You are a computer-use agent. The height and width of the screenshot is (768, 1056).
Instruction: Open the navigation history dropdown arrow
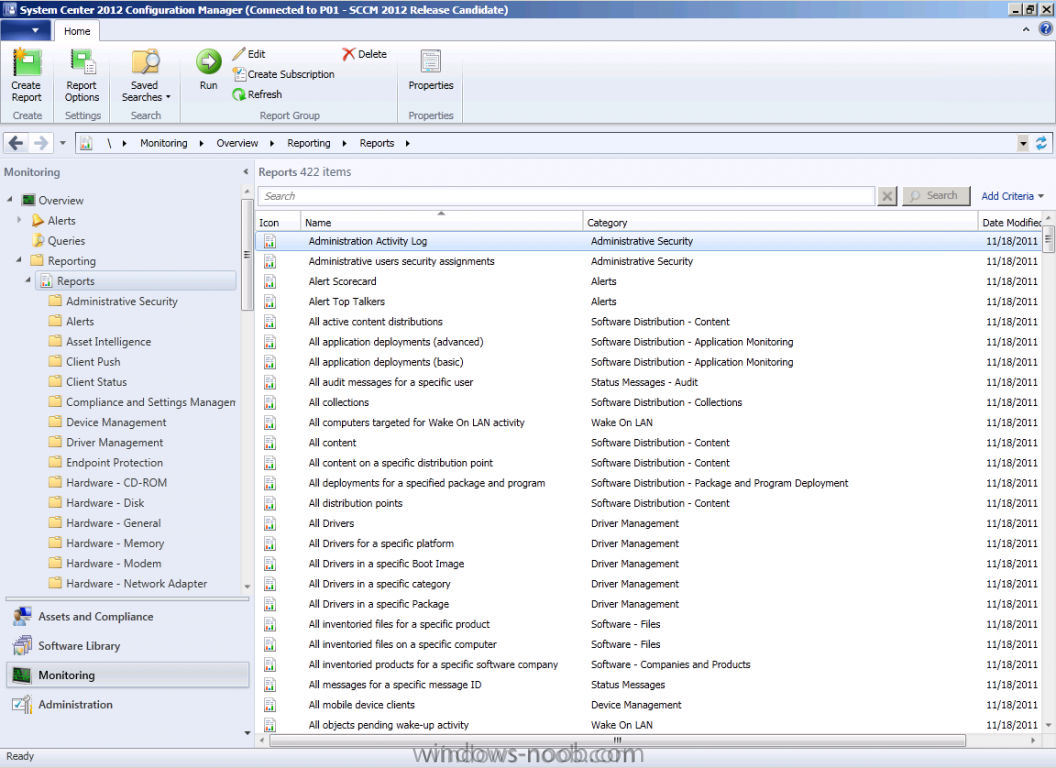click(x=63, y=143)
